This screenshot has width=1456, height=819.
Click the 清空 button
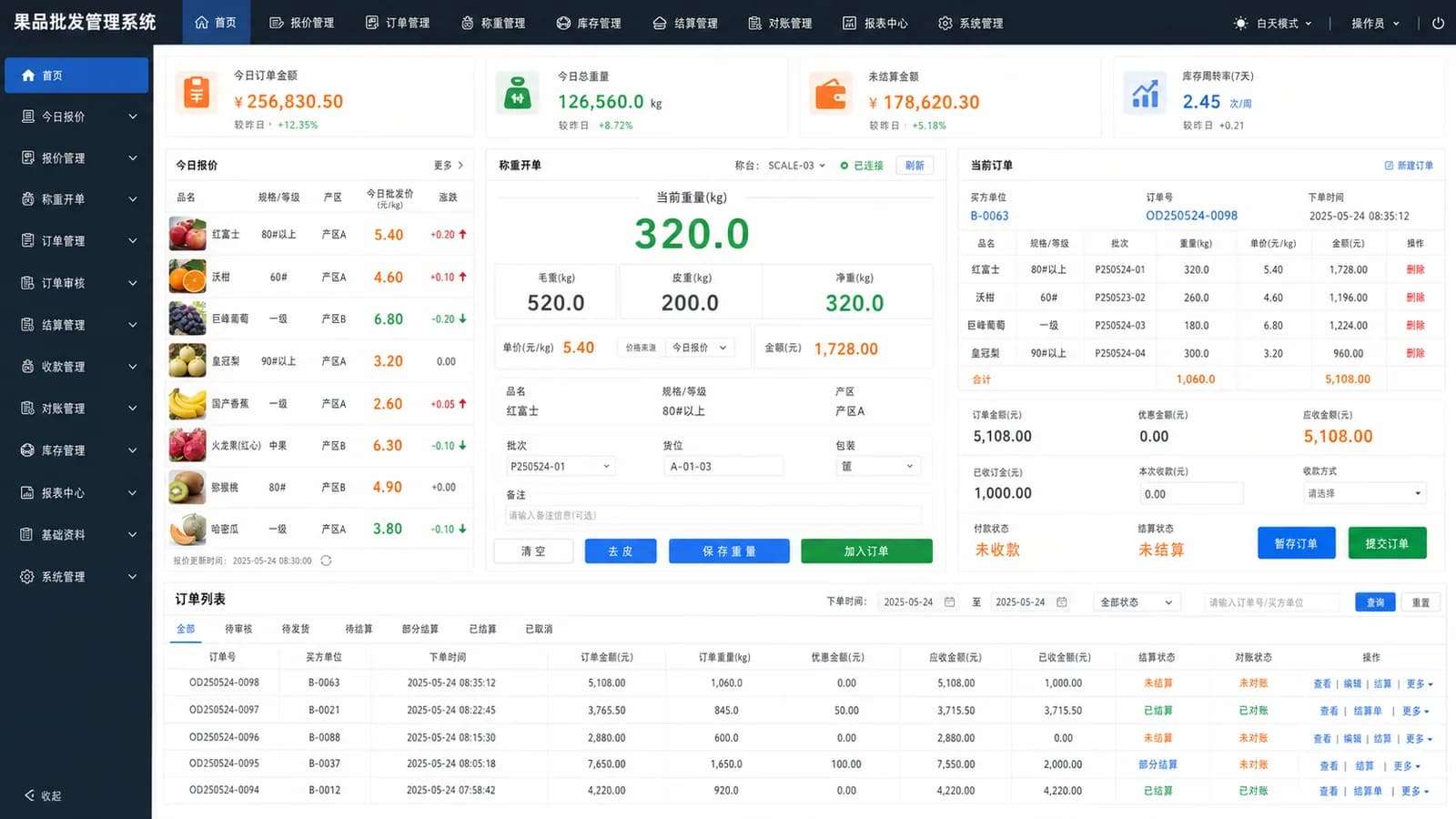[533, 551]
